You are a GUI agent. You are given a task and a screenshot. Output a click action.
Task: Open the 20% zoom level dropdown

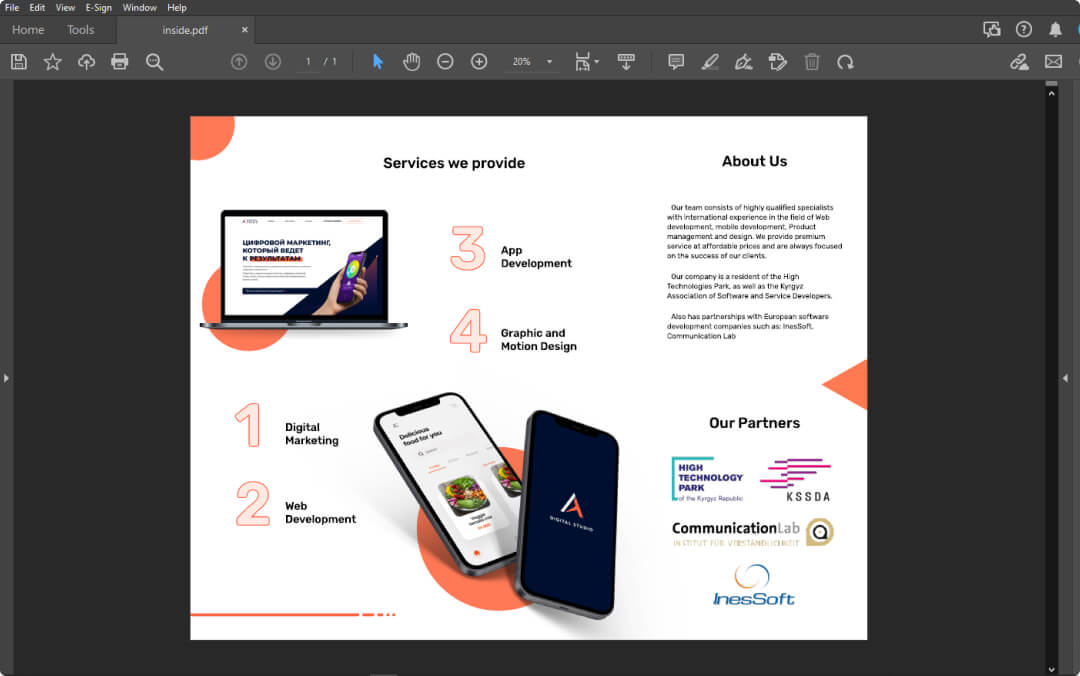point(549,62)
